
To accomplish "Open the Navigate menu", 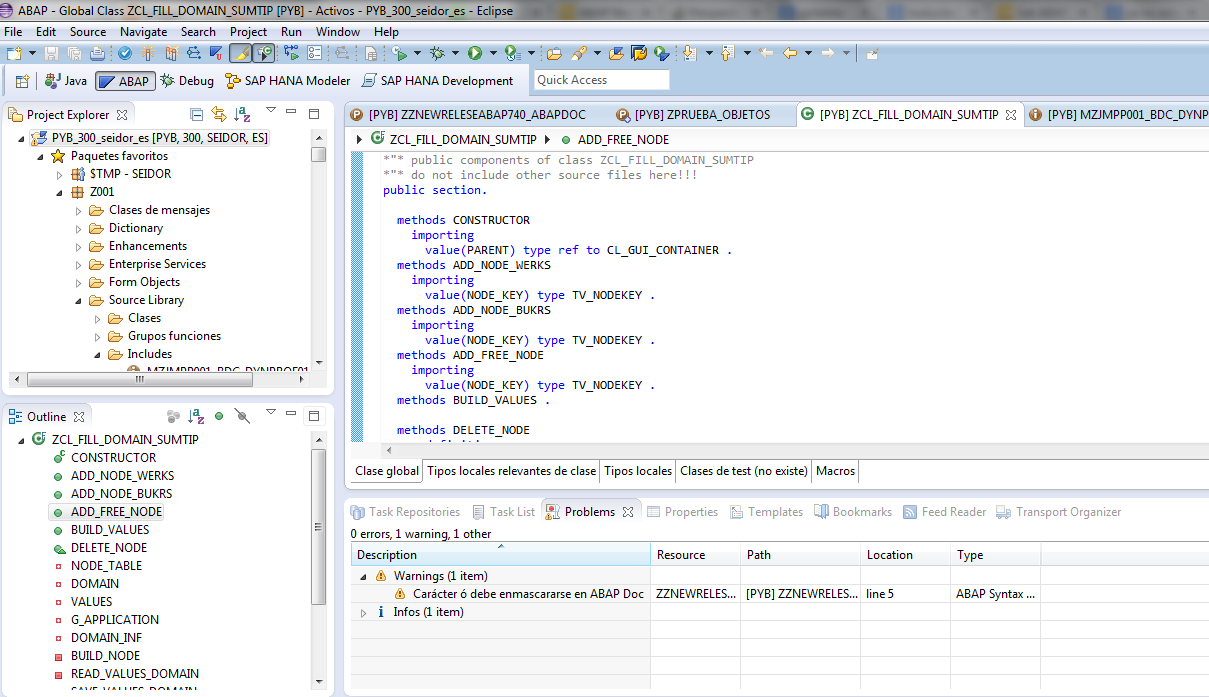I will [x=143, y=31].
